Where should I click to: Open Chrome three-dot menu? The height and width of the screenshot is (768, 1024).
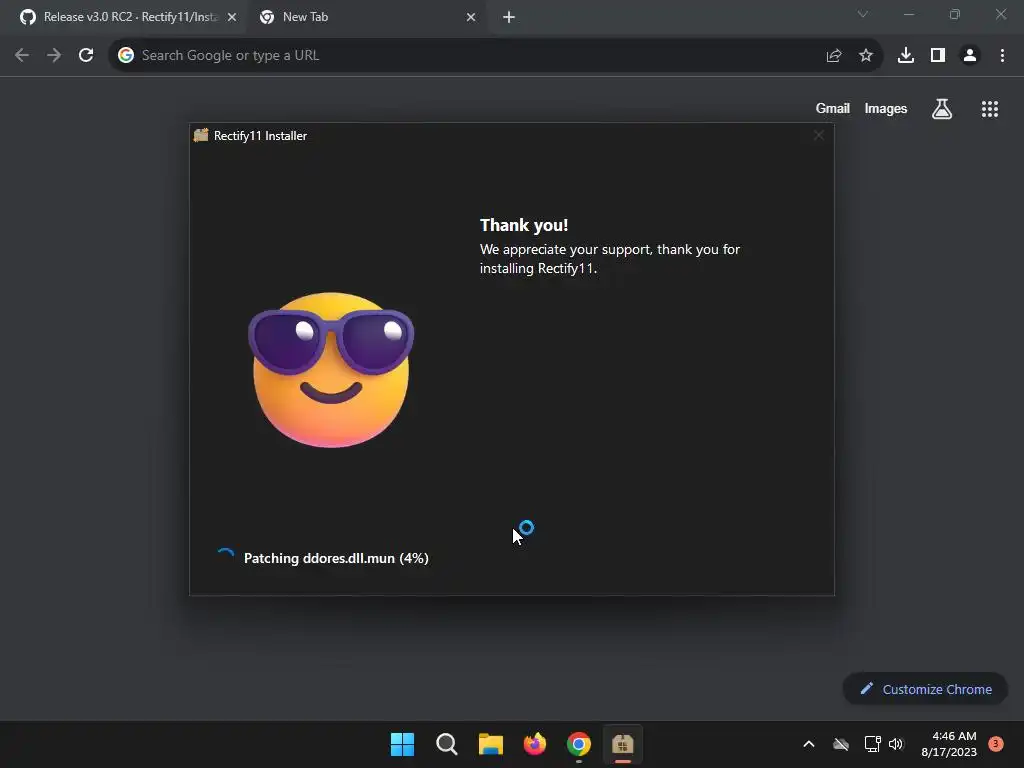1002,56
